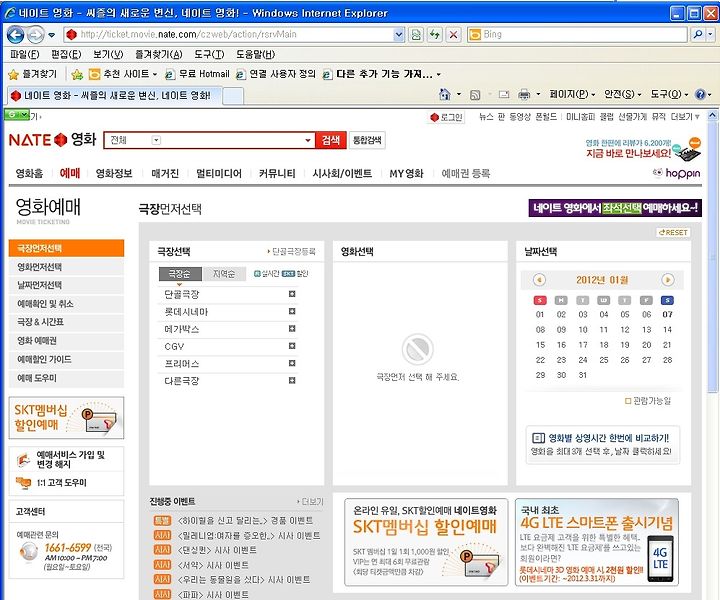
Task: Click 단골극장등록 link in theater panel
Action: pos(291,252)
